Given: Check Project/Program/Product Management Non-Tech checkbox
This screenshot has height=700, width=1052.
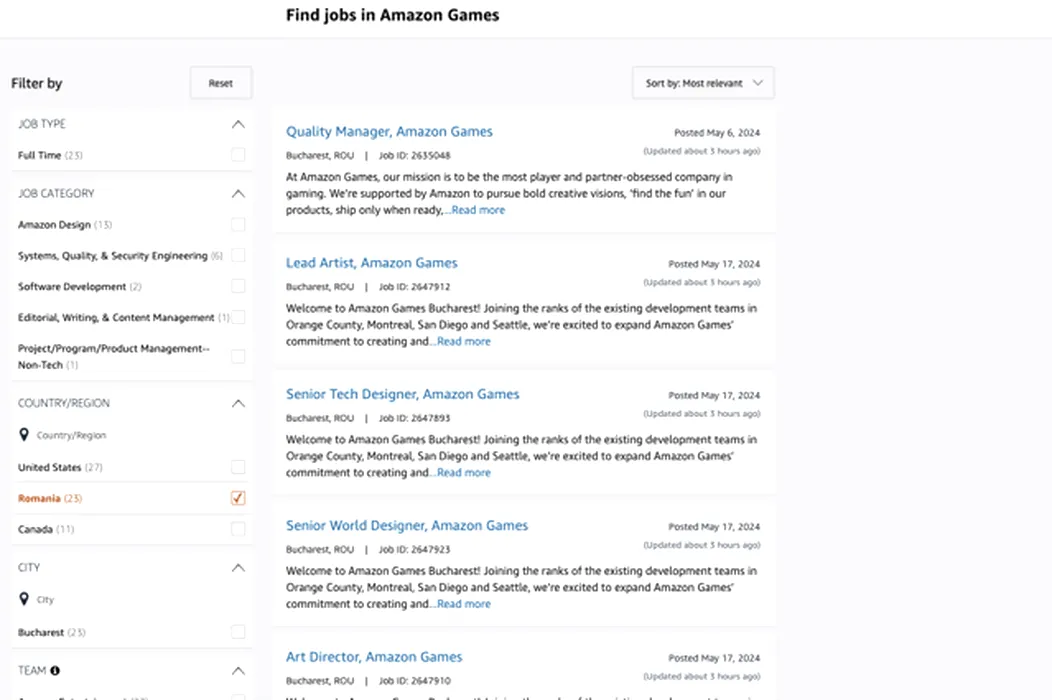Looking at the screenshot, I should [x=238, y=356].
